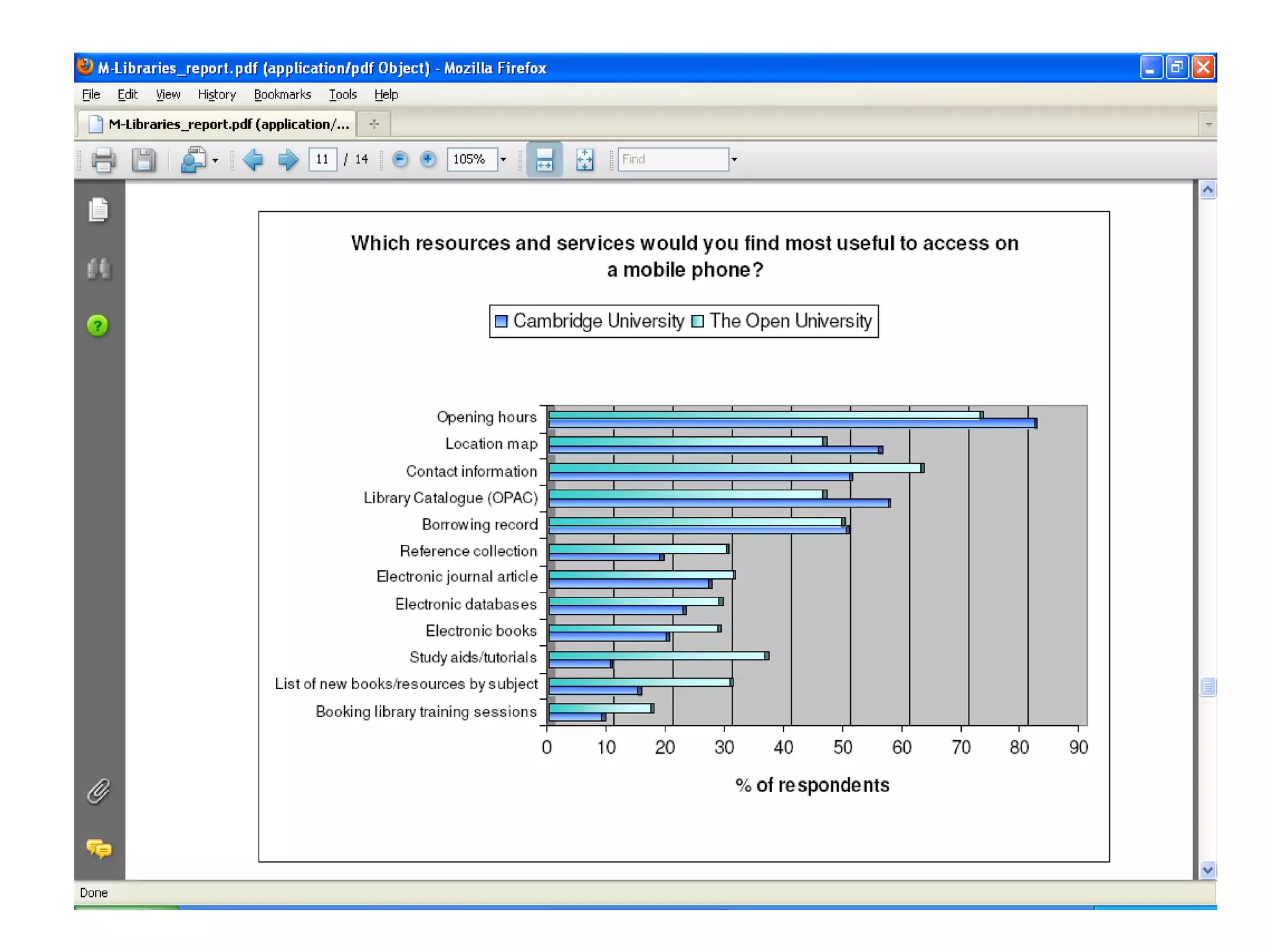Image resolution: width=1270 pixels, height=952 pixels.
Task: Expand the Find options dropdown arrow
Action: click(734, 160)
